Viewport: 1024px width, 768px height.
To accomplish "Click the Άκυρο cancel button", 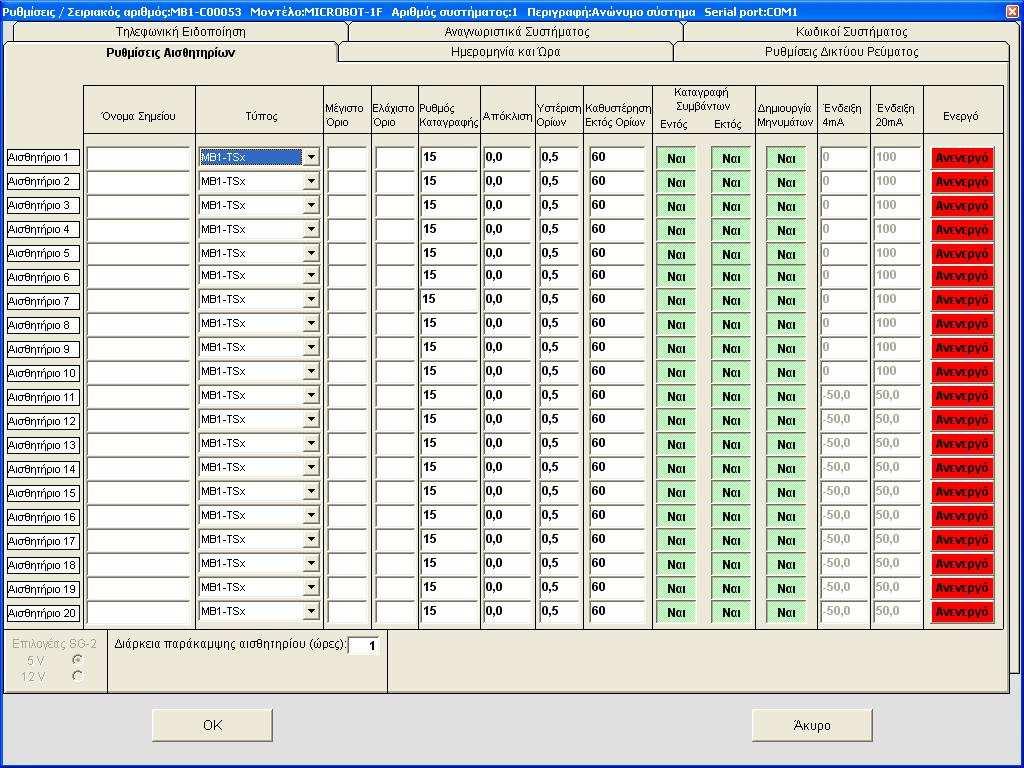I will [x=812, y=725].
